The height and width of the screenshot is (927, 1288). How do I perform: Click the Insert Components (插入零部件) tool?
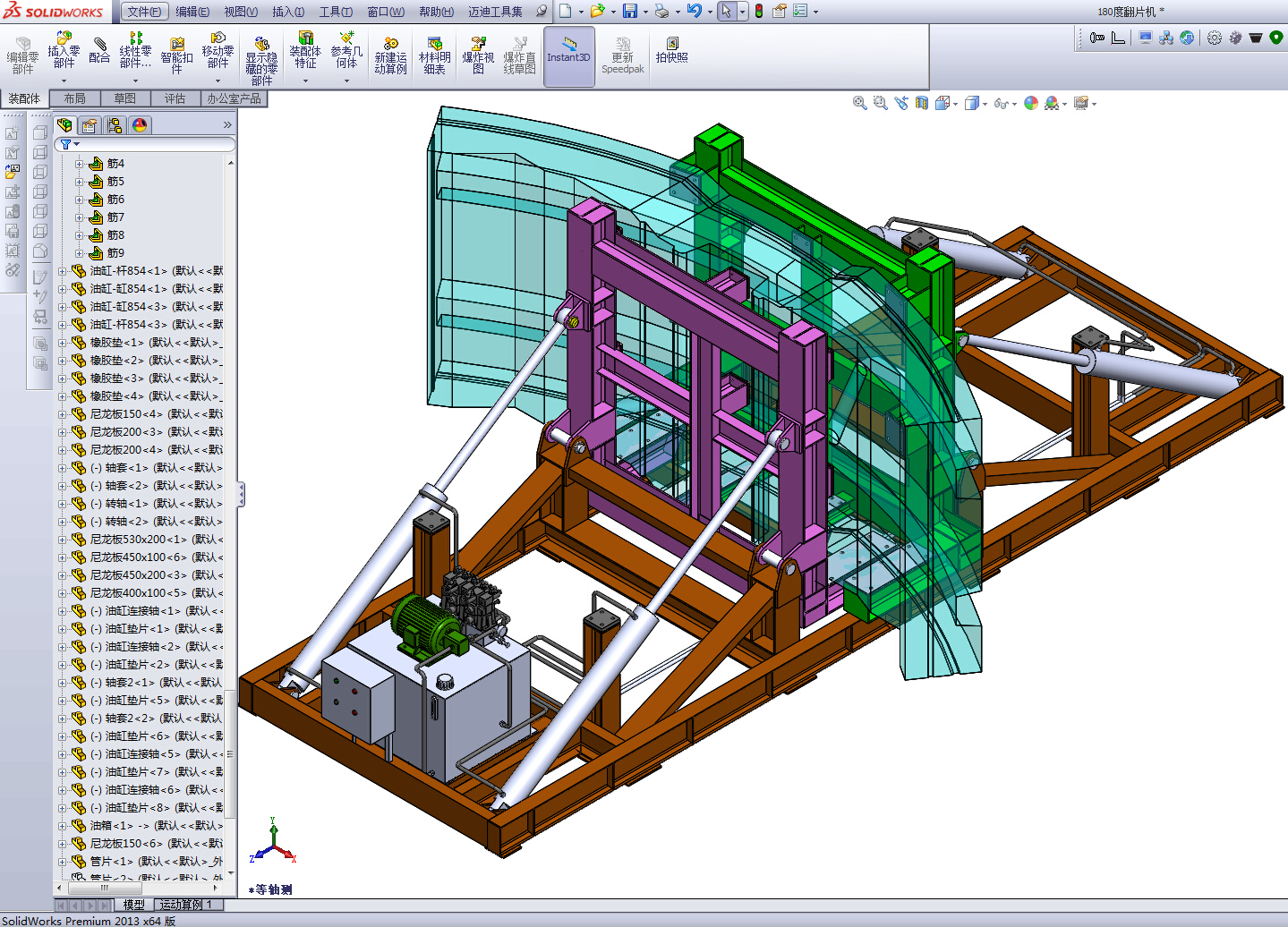(64, 50)
